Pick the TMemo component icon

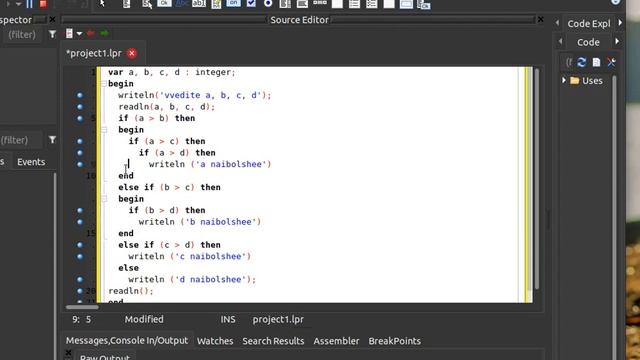coord(216,4)
